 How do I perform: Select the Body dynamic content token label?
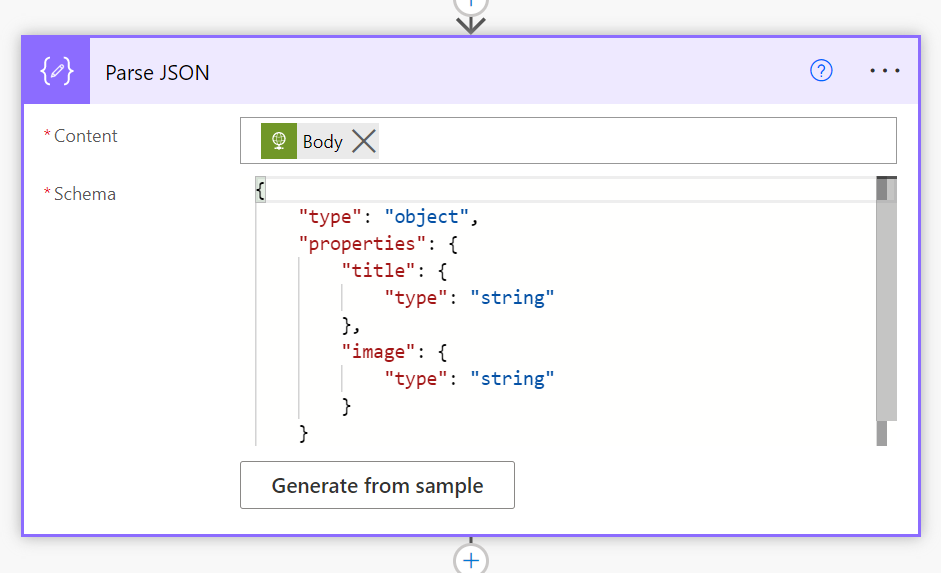point(322,142)
